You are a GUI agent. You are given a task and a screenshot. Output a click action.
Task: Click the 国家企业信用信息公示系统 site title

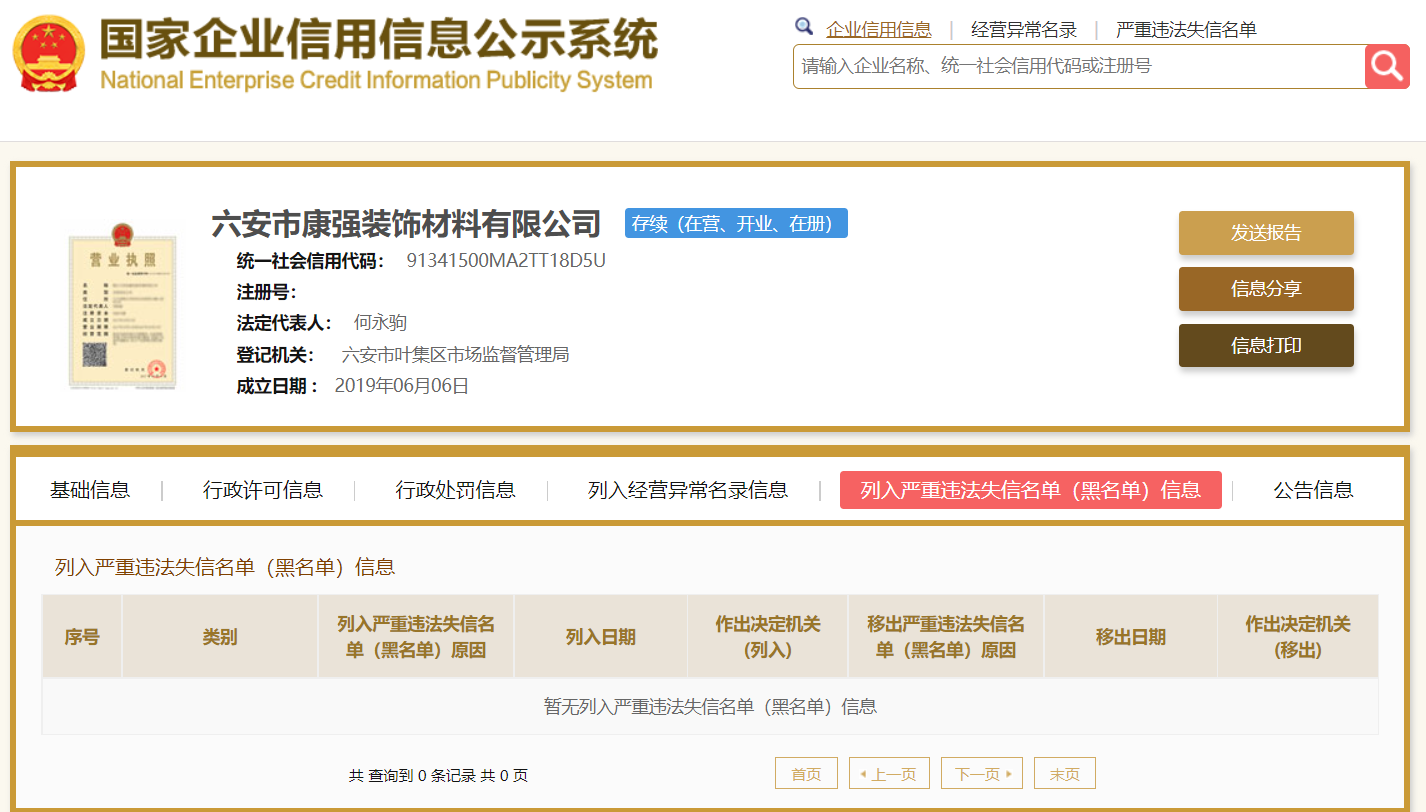click(x=378, y=40)
